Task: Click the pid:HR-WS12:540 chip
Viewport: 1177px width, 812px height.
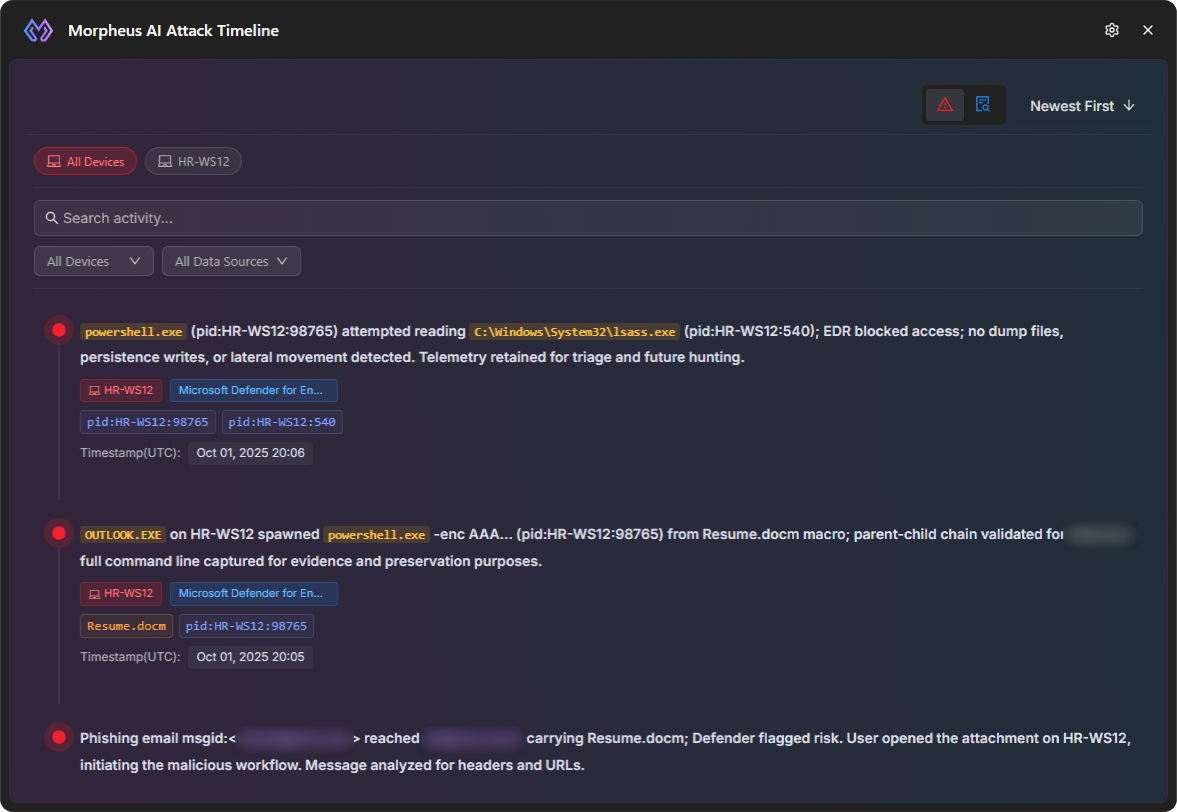Action: pyautogui.click(x=282, y=422)
